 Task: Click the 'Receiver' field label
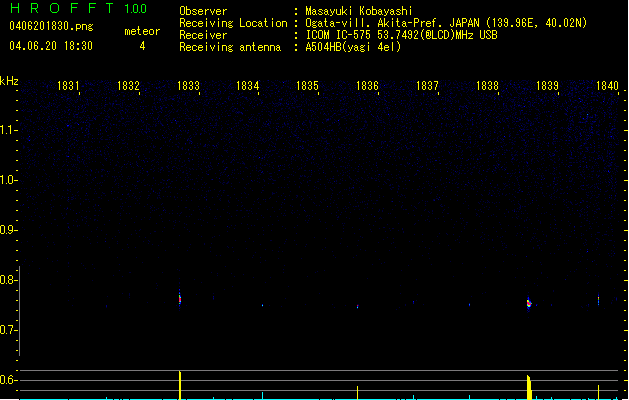203,35
